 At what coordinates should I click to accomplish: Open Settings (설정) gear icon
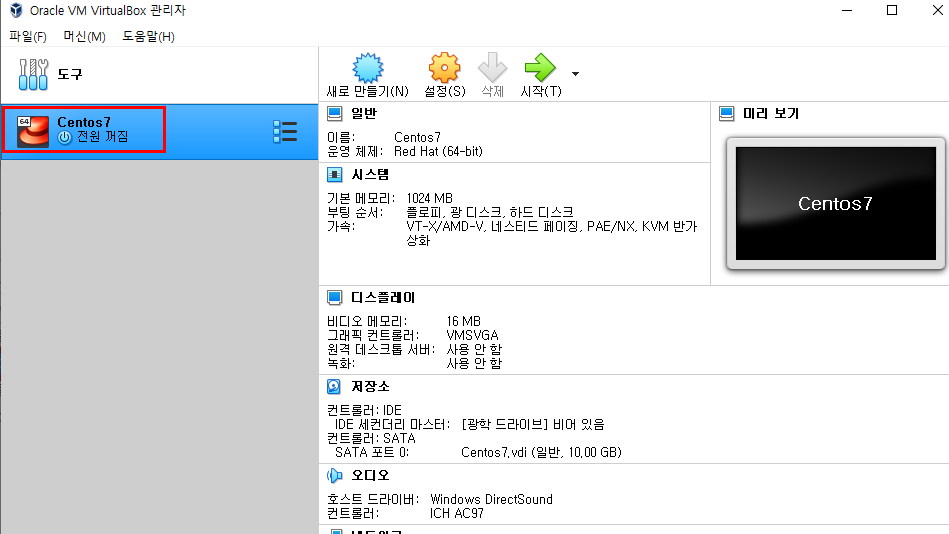point(444,67)
